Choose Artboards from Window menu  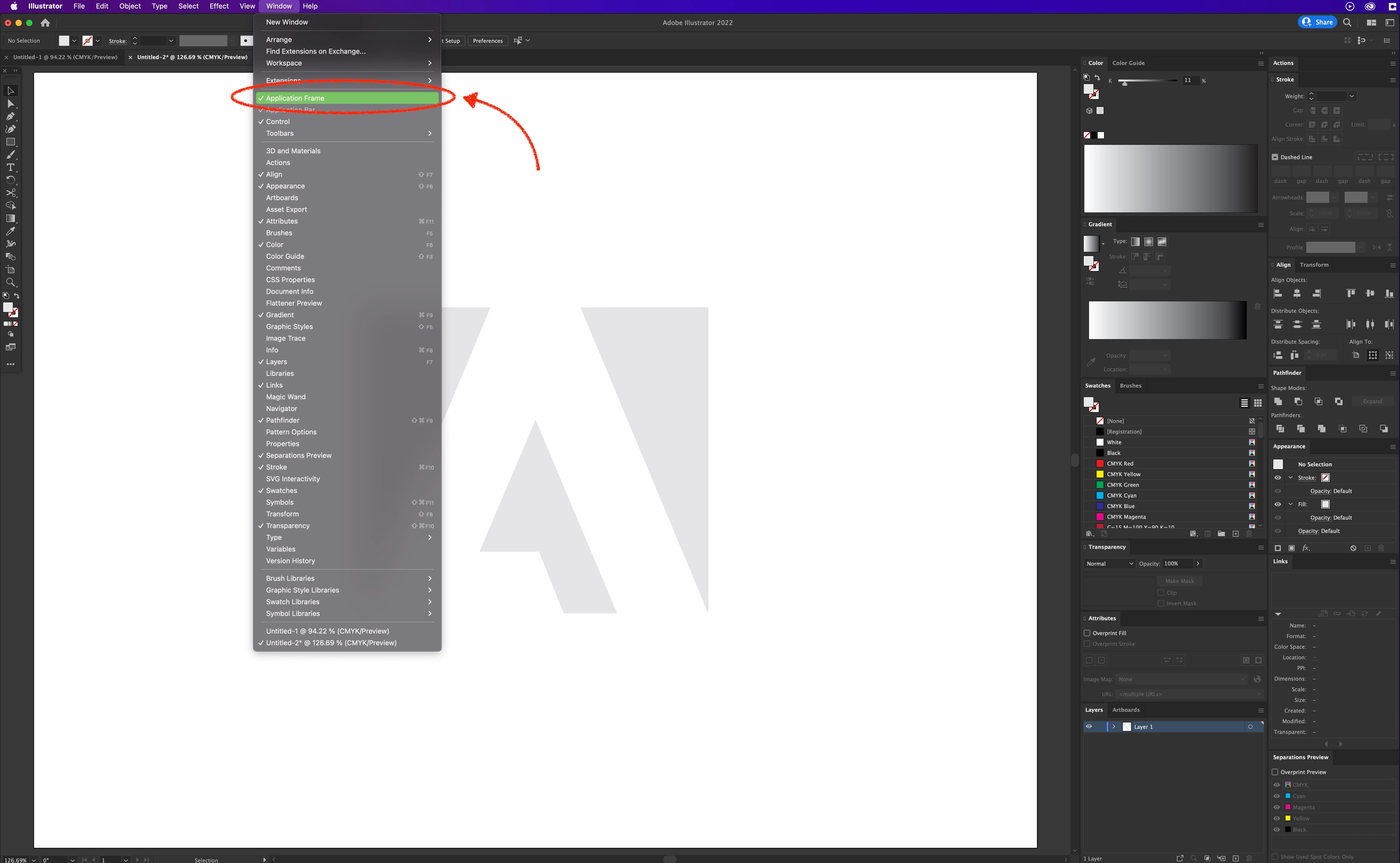click(x=282, y=198)
